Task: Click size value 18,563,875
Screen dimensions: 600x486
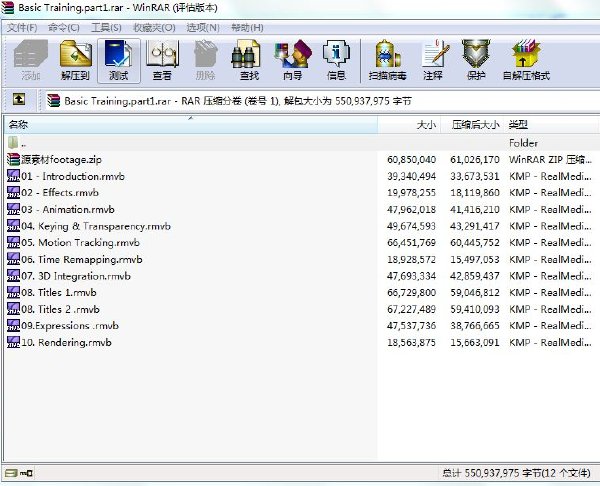Action: click(411, 342)
